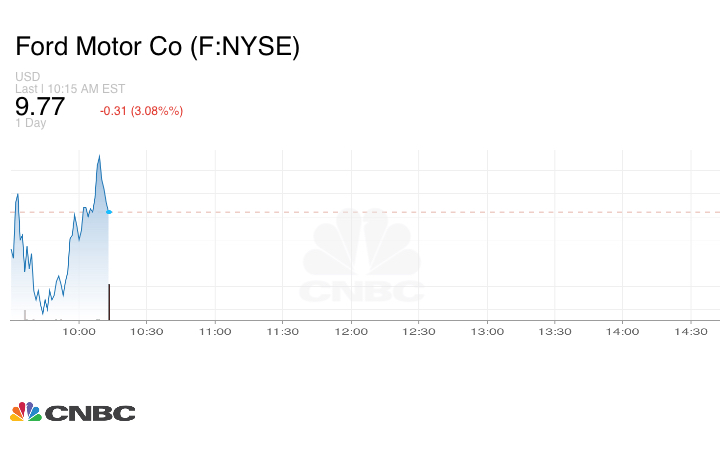Select the 1 Day range label
The image size is (720, 450).
tap(31, 124)
